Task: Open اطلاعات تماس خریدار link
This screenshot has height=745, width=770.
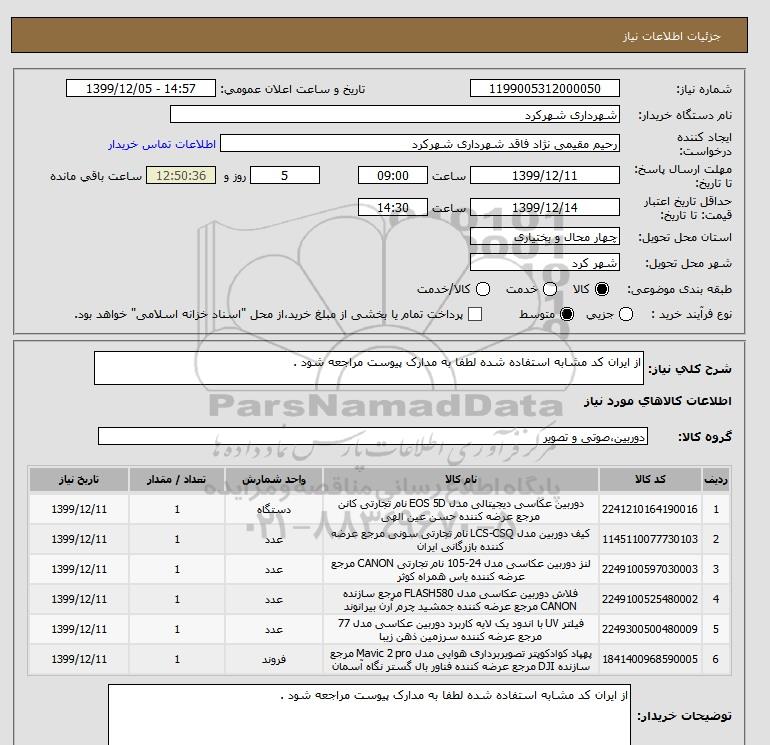Action: [x=162, y=144]
